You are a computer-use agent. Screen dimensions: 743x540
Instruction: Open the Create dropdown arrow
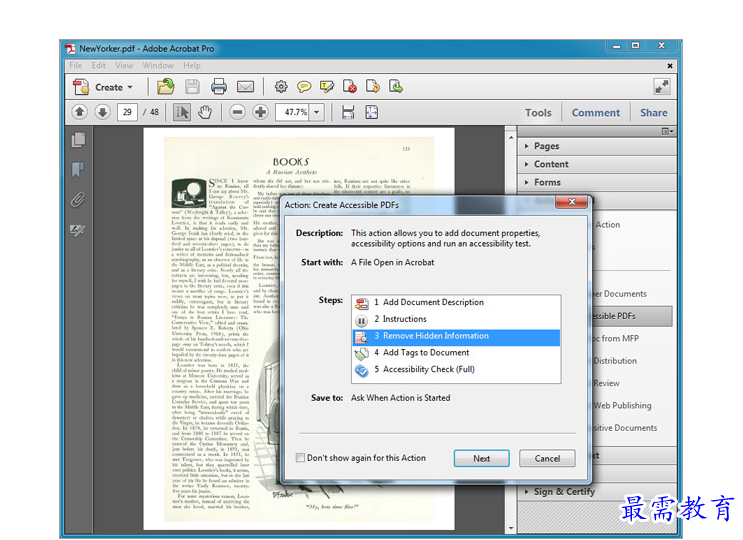(130, 88)
